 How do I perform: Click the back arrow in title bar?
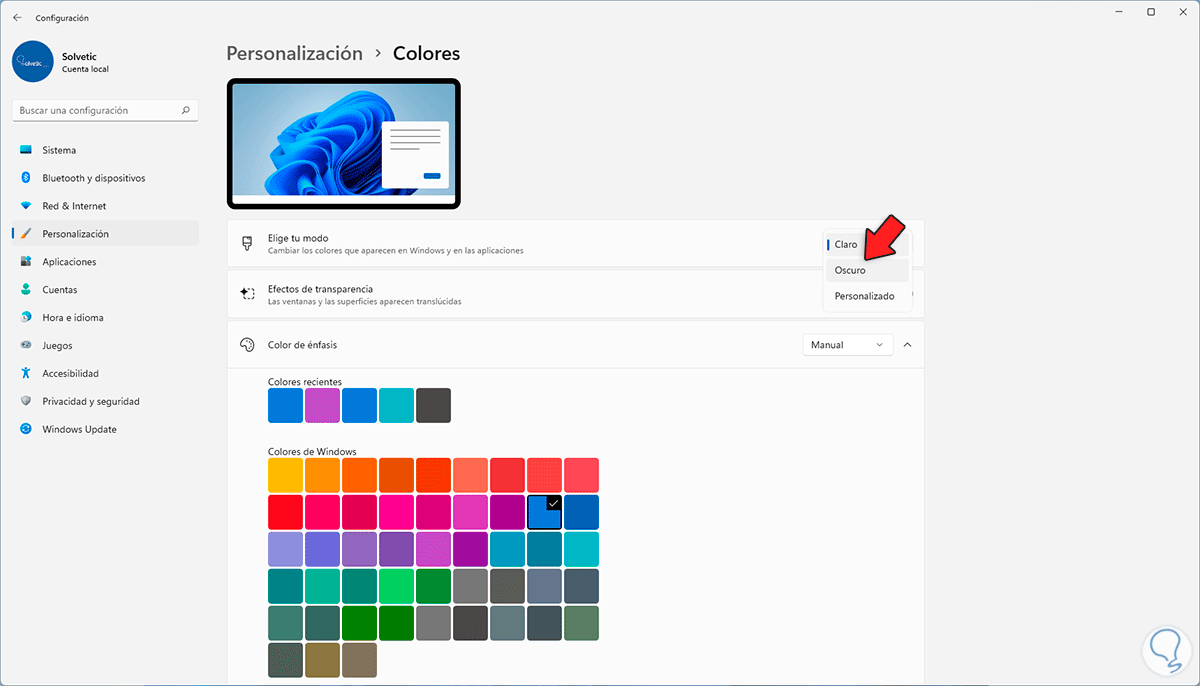tap(17, 18)
